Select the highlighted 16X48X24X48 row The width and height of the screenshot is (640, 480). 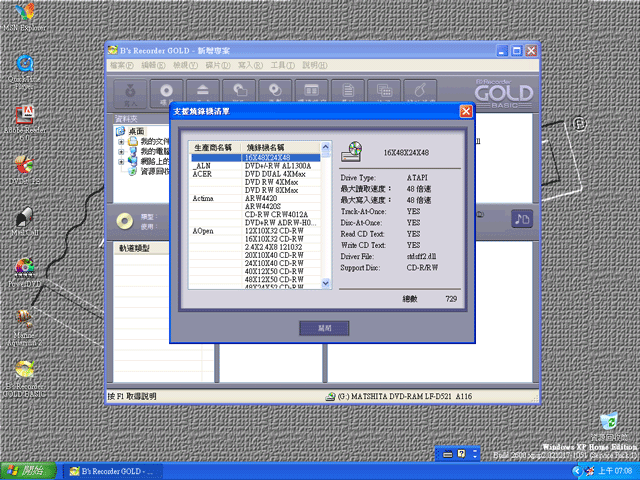coord(255,158)
